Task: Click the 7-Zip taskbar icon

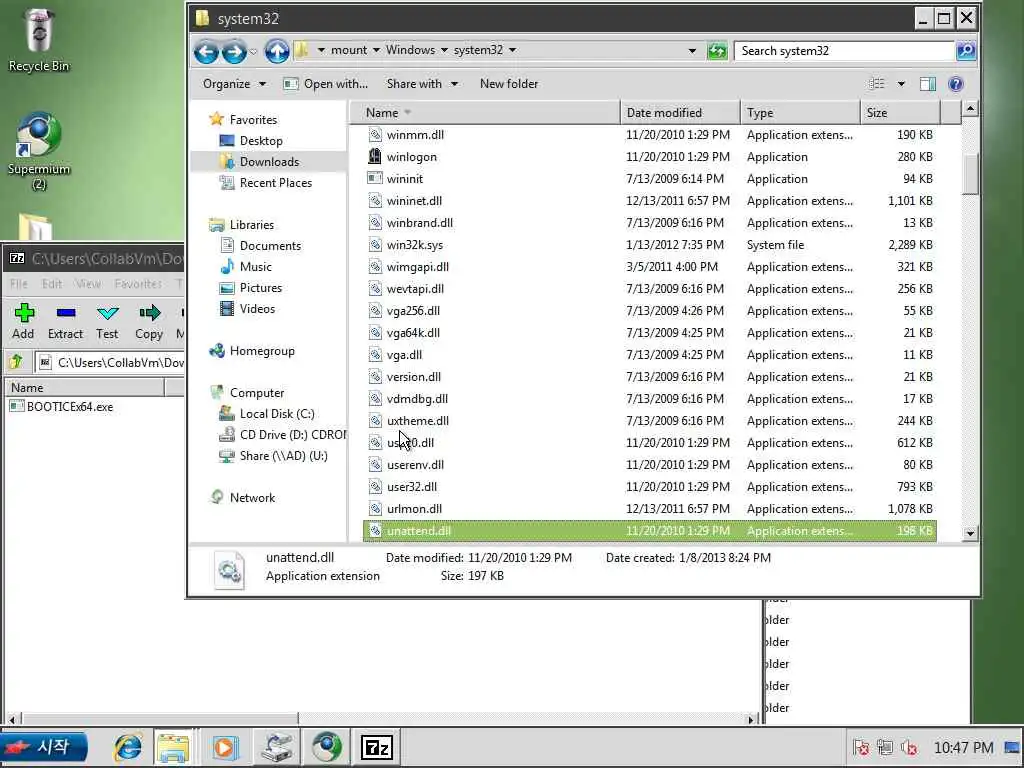Action: (377, 747)
